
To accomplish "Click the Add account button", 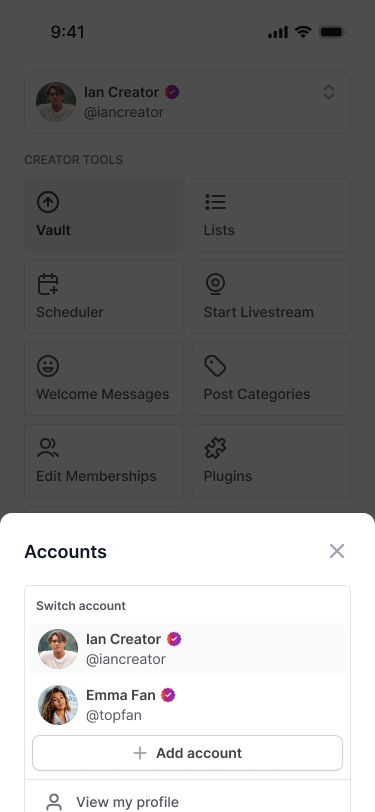I will [x=188, y=753].
